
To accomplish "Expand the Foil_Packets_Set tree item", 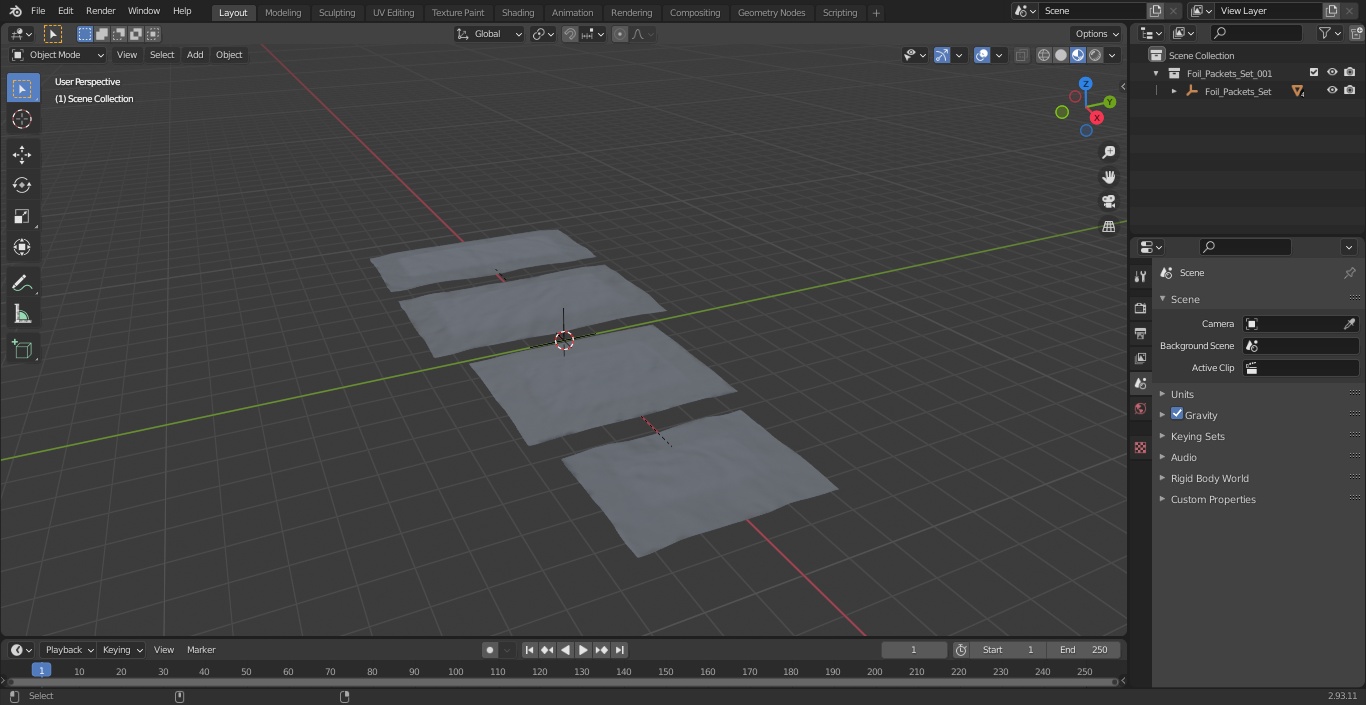I will (x=1174, y=91).
